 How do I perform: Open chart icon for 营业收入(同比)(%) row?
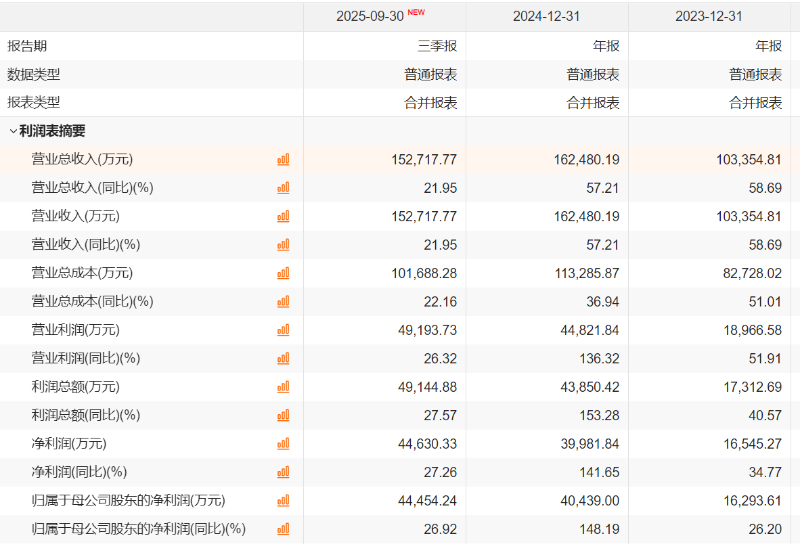tap(283, 245)
